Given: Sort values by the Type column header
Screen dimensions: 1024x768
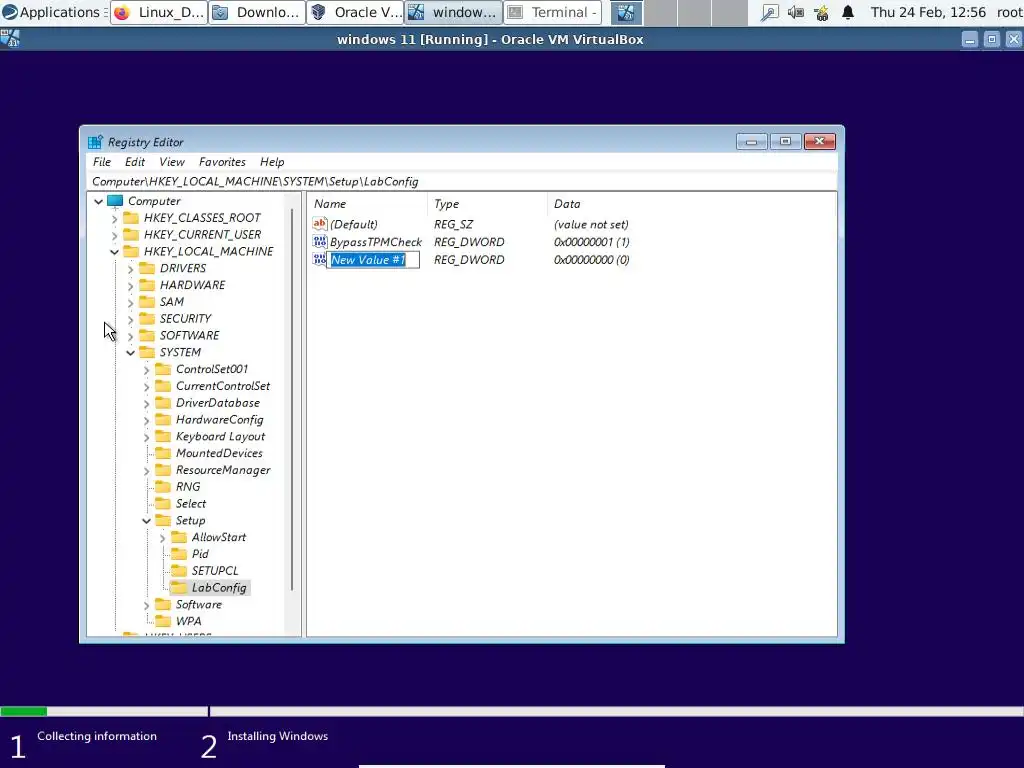Looking at the screenshot, I should (x=487, y=204).
